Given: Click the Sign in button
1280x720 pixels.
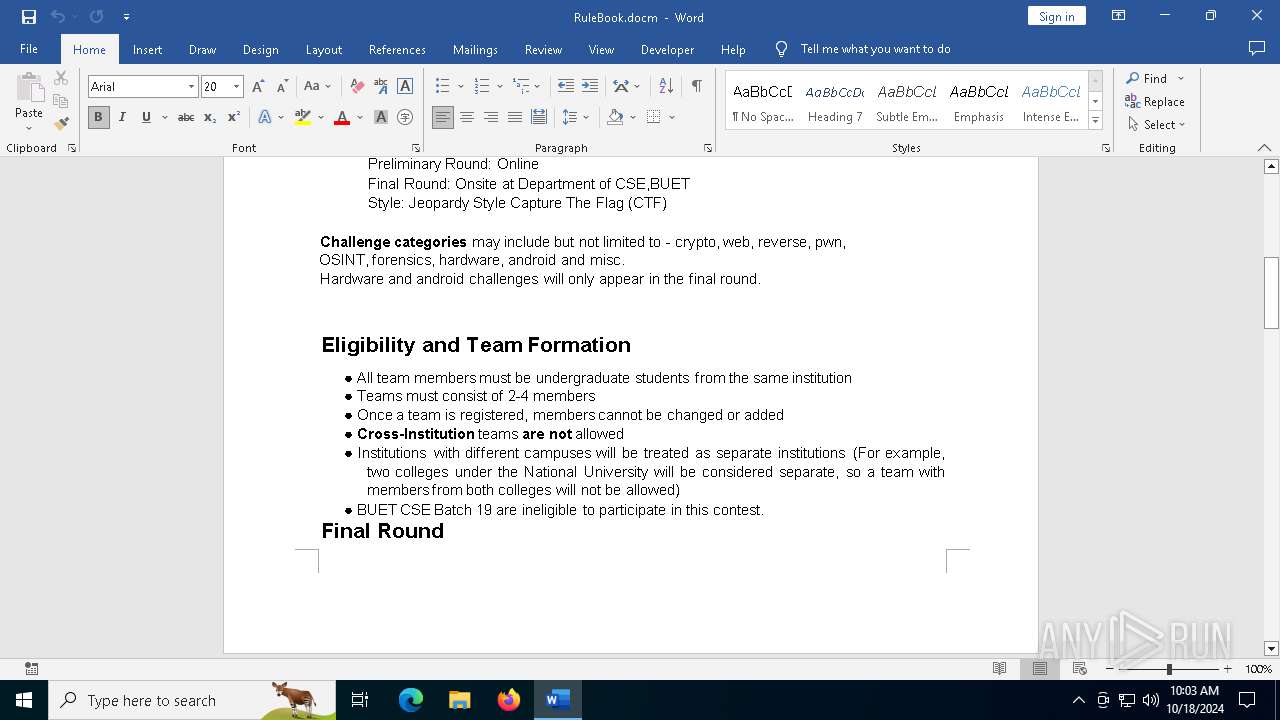Looking at the screenshot, I should [1057, 16].
